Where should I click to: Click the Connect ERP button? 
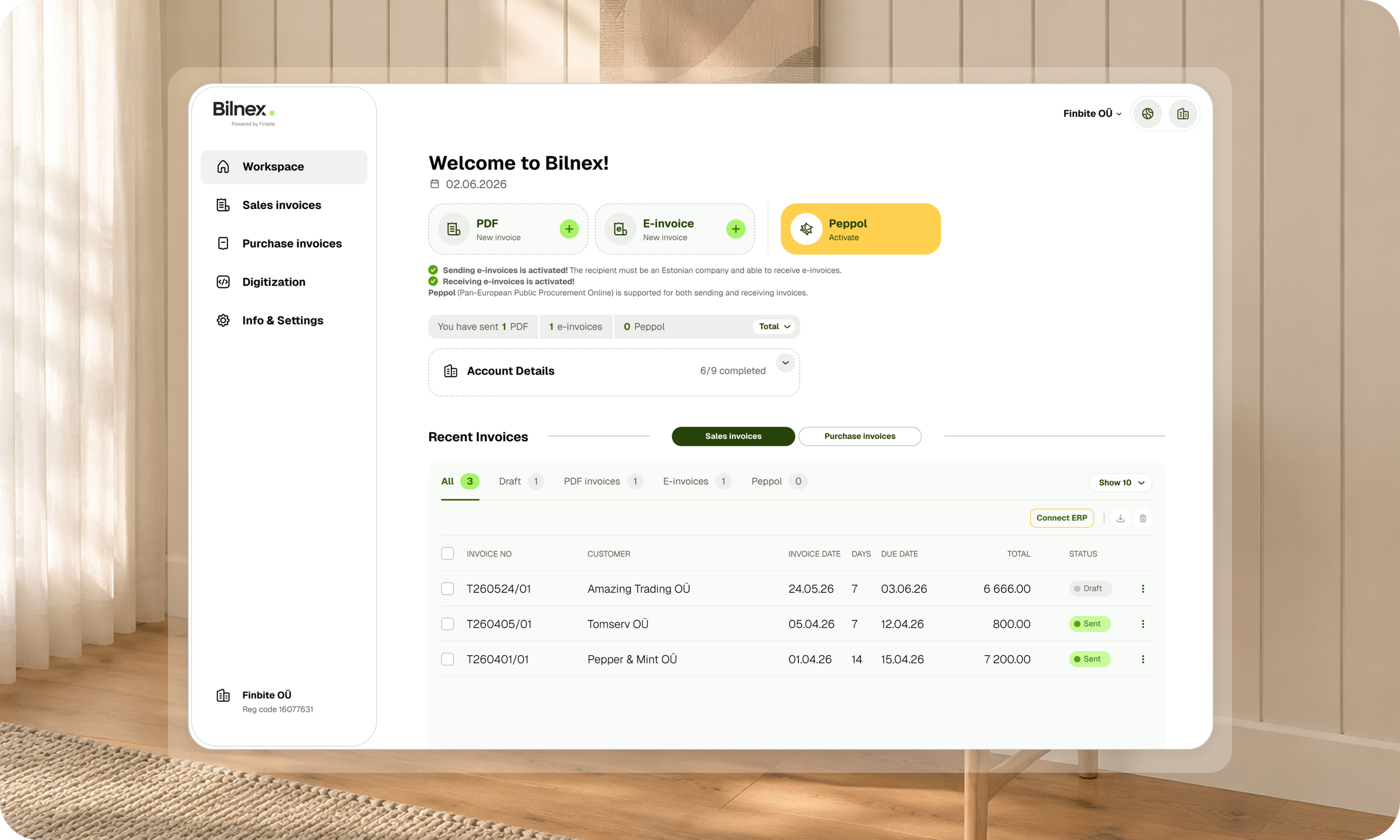pos(1062,518)
